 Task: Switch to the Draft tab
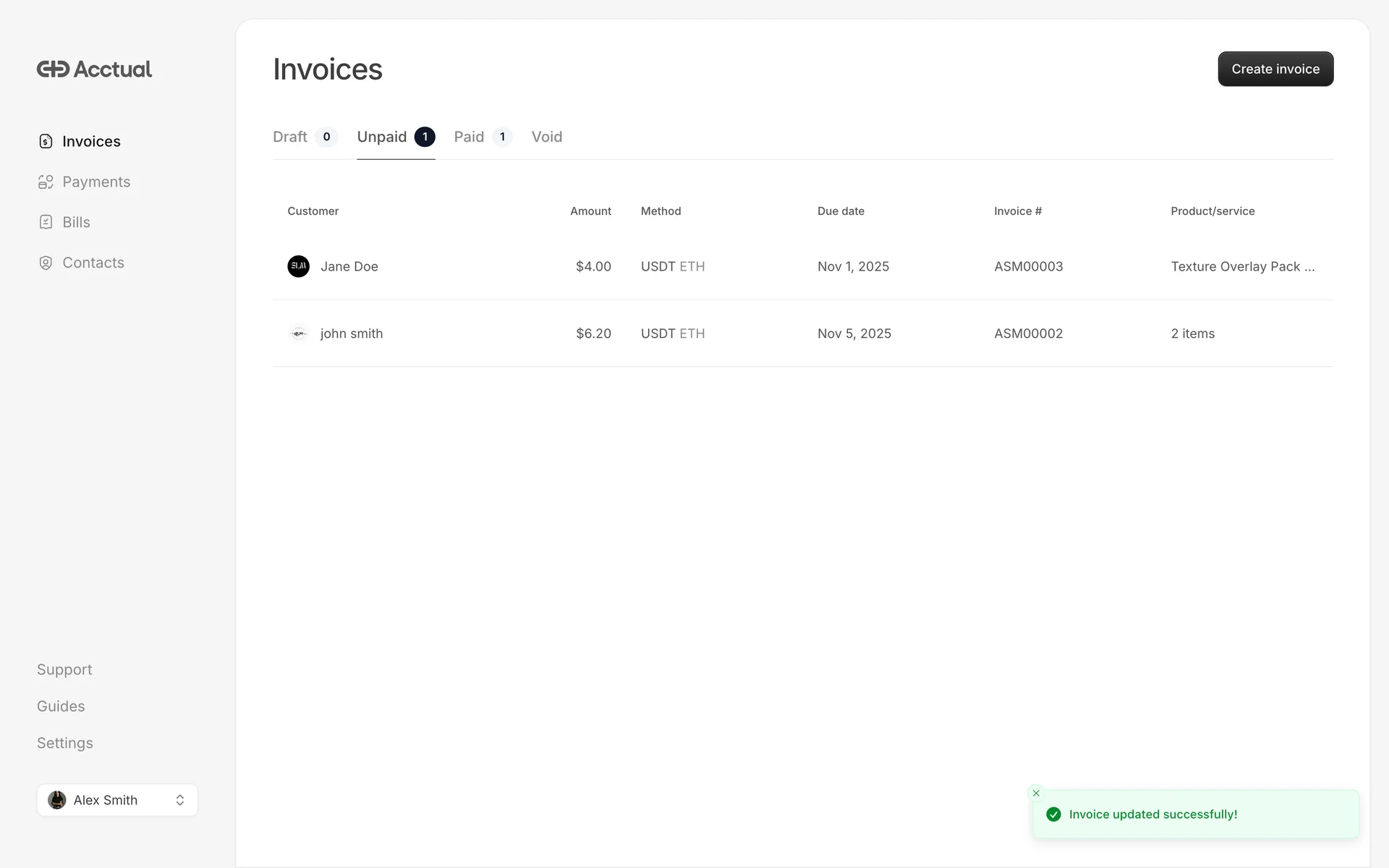290,137
